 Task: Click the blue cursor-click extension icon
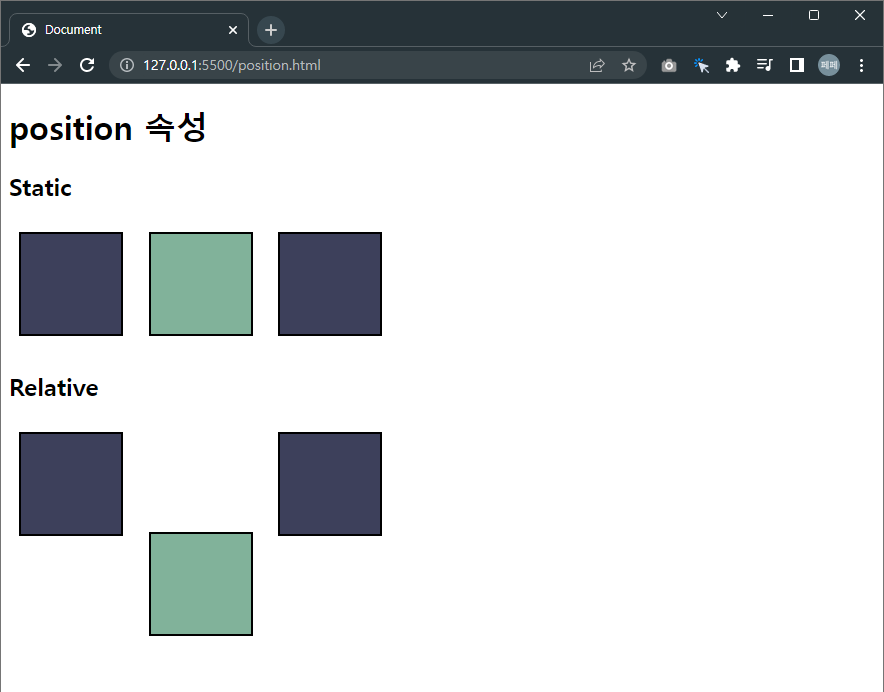701,65
